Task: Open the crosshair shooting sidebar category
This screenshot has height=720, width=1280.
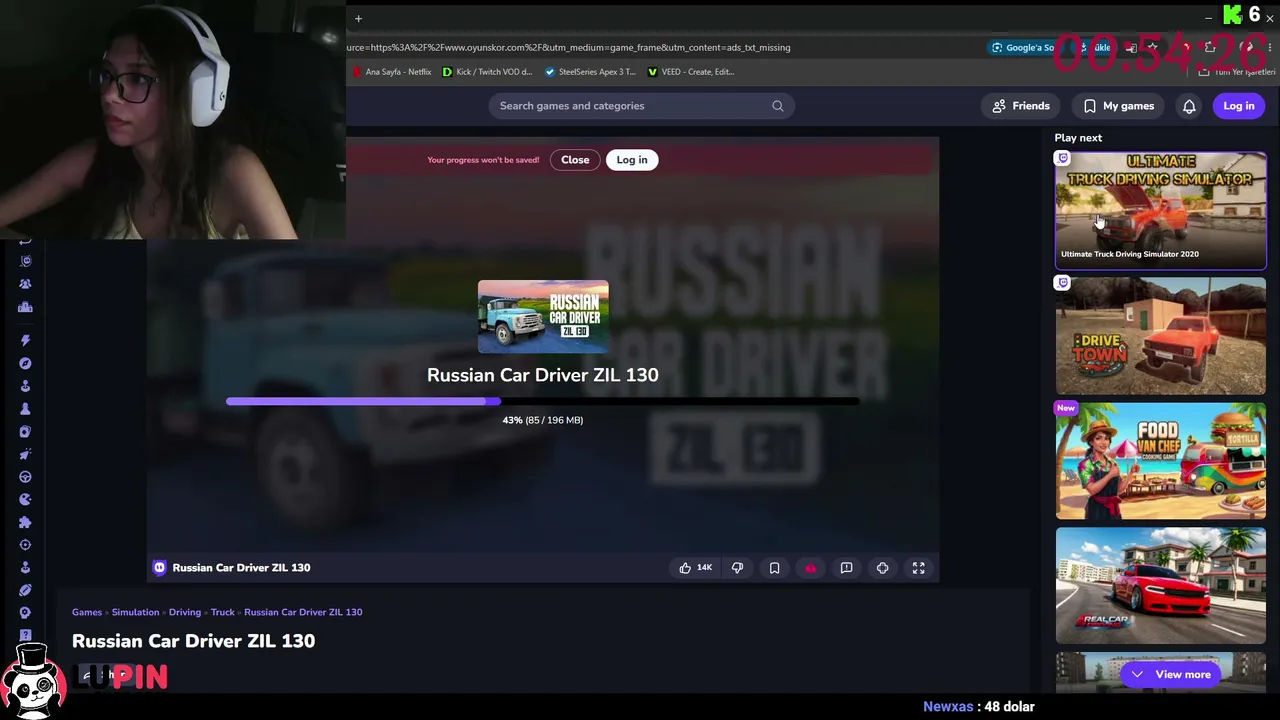Action: (x=25, y=545)
